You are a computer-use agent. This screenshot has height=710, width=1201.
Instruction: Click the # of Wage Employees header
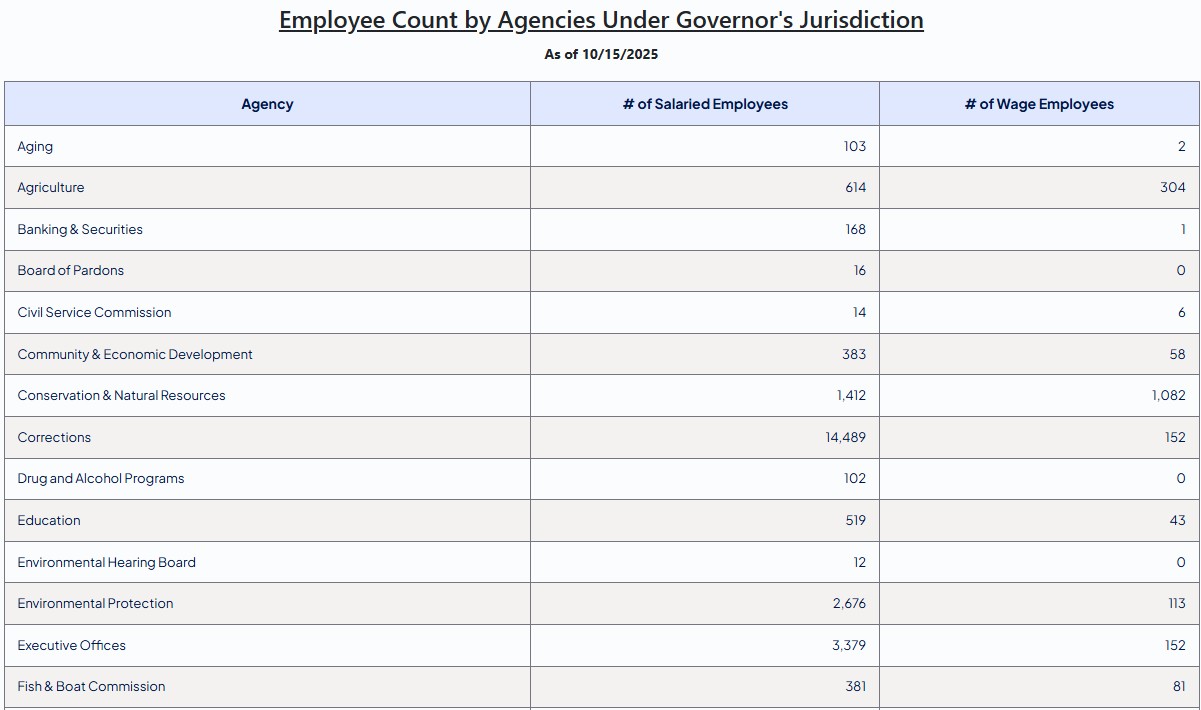pos(1039,103)
